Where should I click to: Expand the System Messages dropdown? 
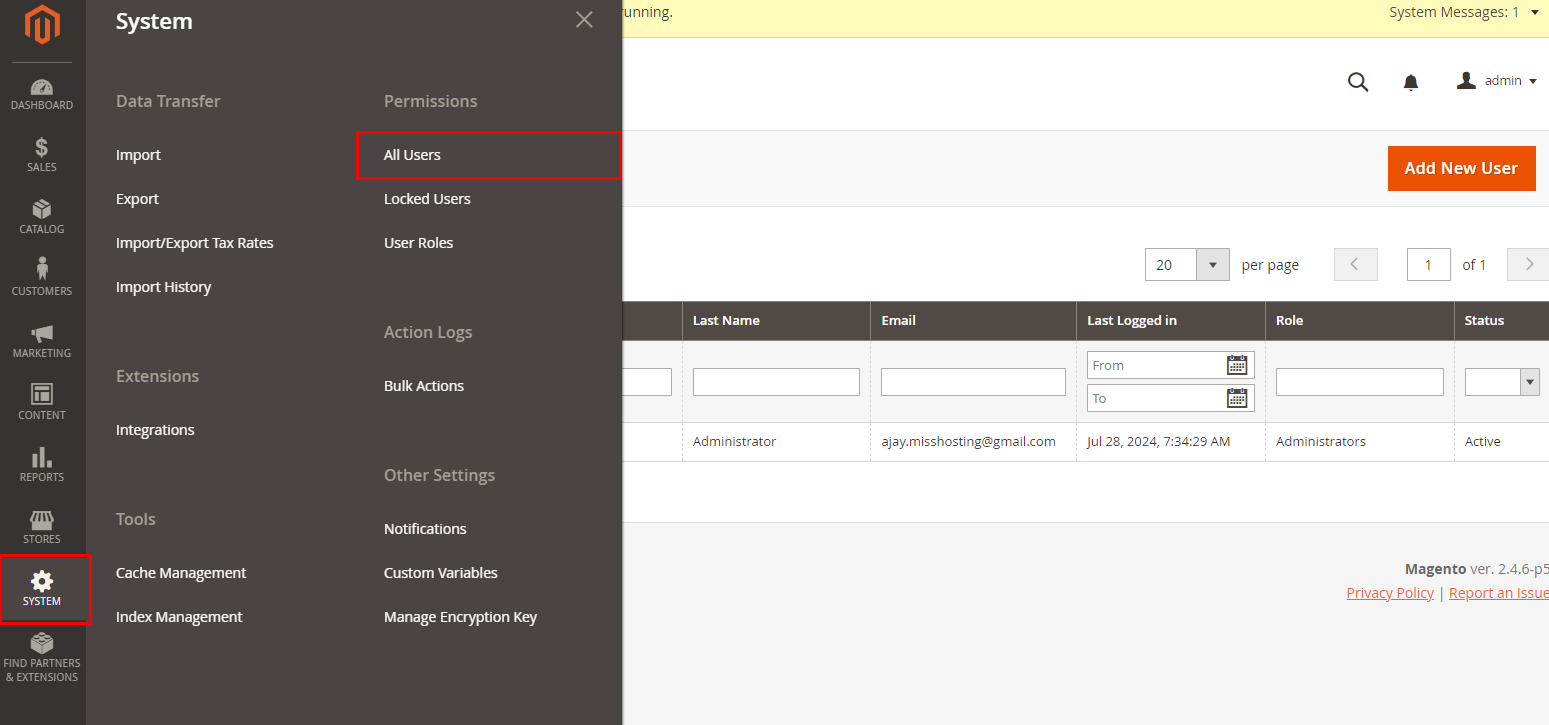(1536, 12)
